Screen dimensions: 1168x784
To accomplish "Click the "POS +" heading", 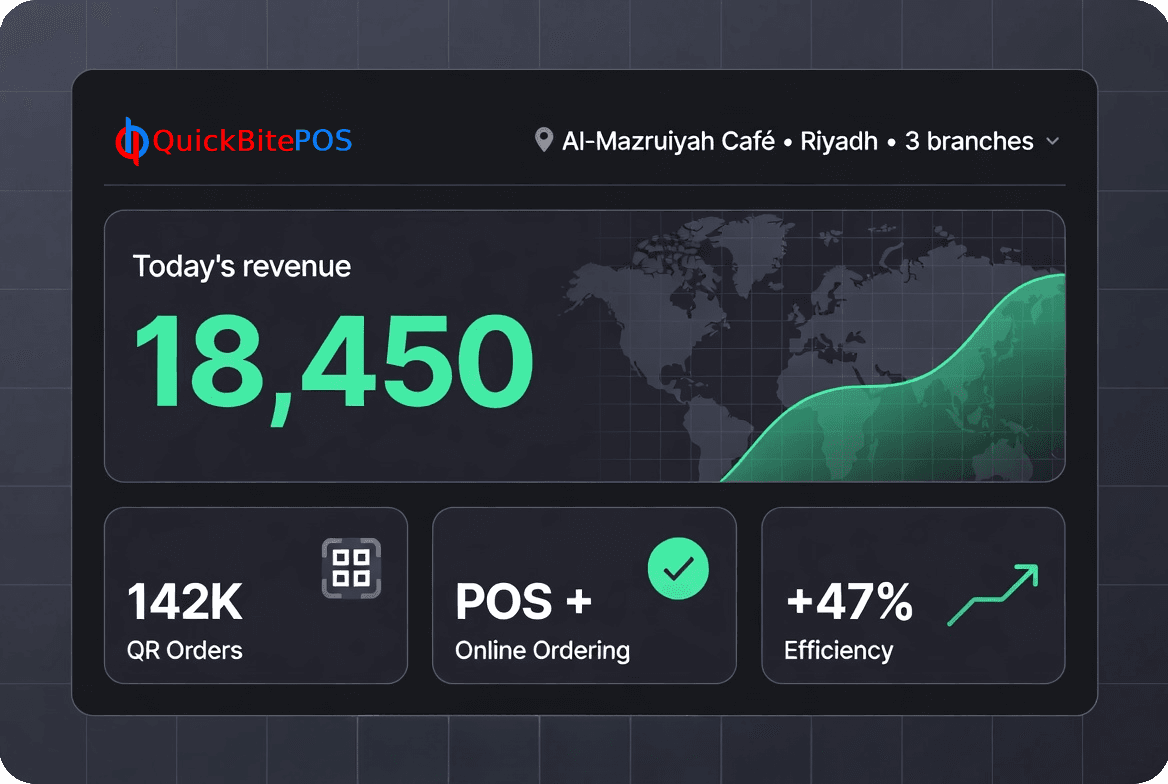I will click(x=523, y=602).
